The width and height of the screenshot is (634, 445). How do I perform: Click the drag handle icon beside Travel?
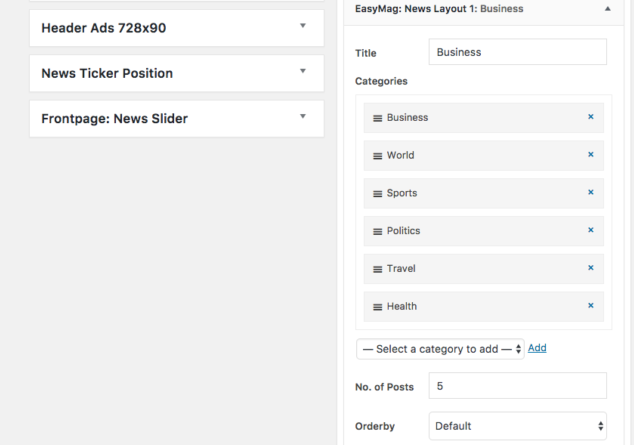377,269
